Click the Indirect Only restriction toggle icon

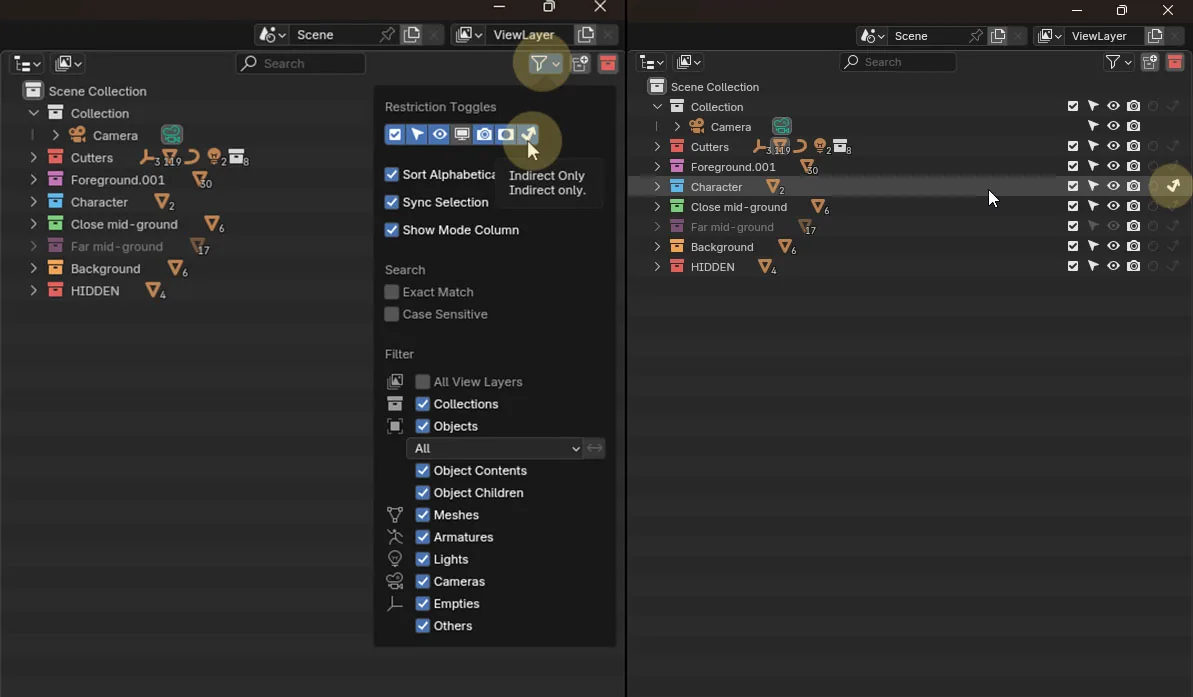(x=528, y=135)
